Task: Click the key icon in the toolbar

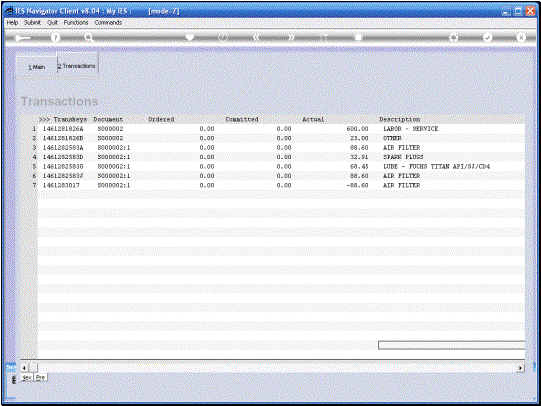Action: point(22,38)
